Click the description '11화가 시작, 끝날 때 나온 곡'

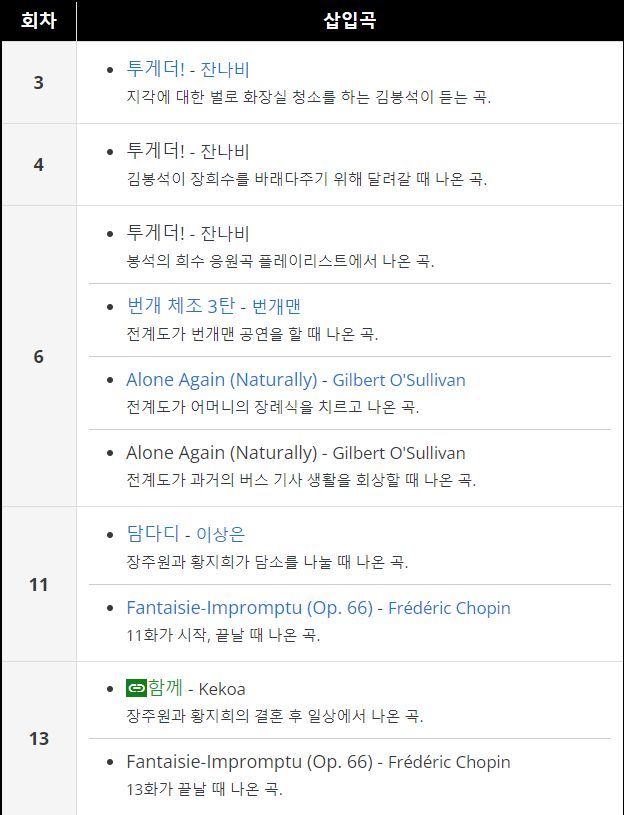click(x=223, y=635)
